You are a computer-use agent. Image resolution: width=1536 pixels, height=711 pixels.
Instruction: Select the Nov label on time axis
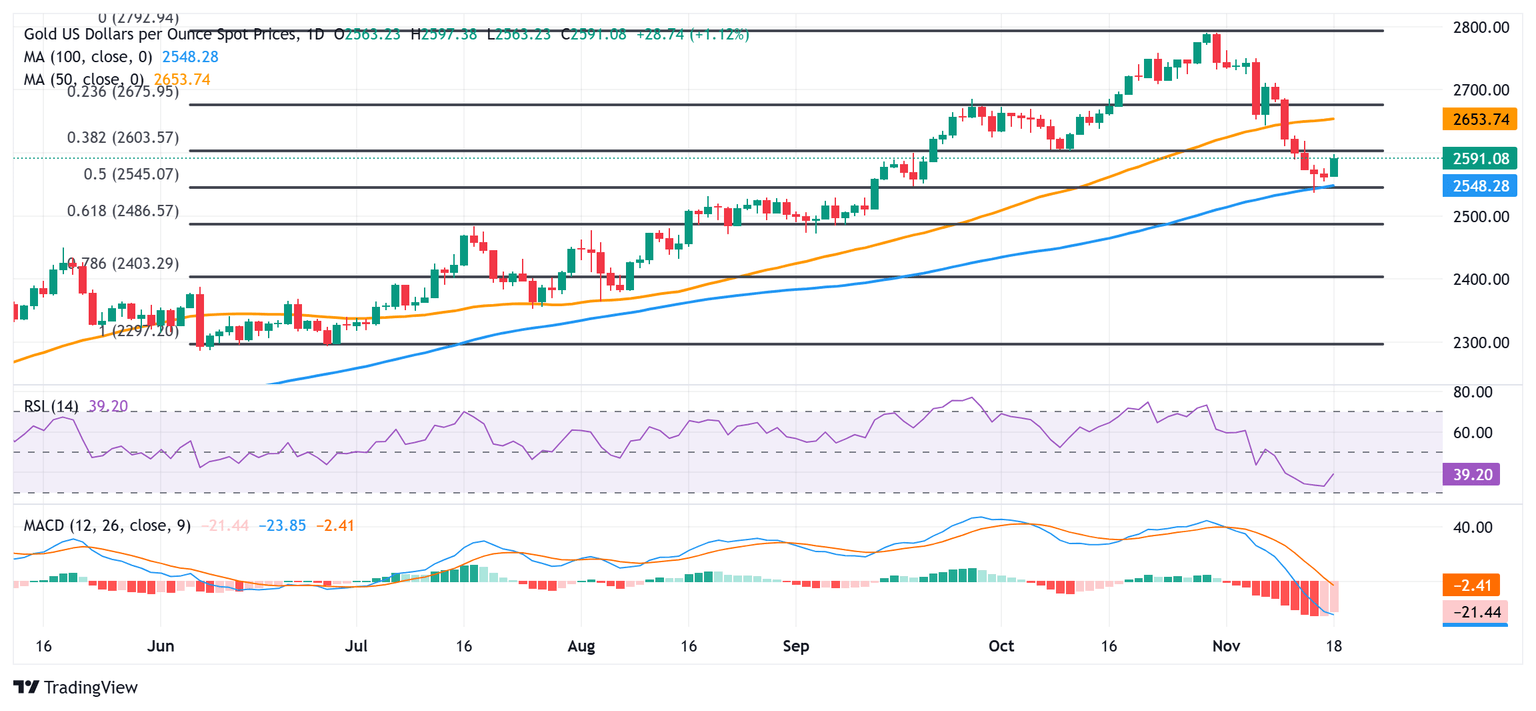pos(1224,646)
